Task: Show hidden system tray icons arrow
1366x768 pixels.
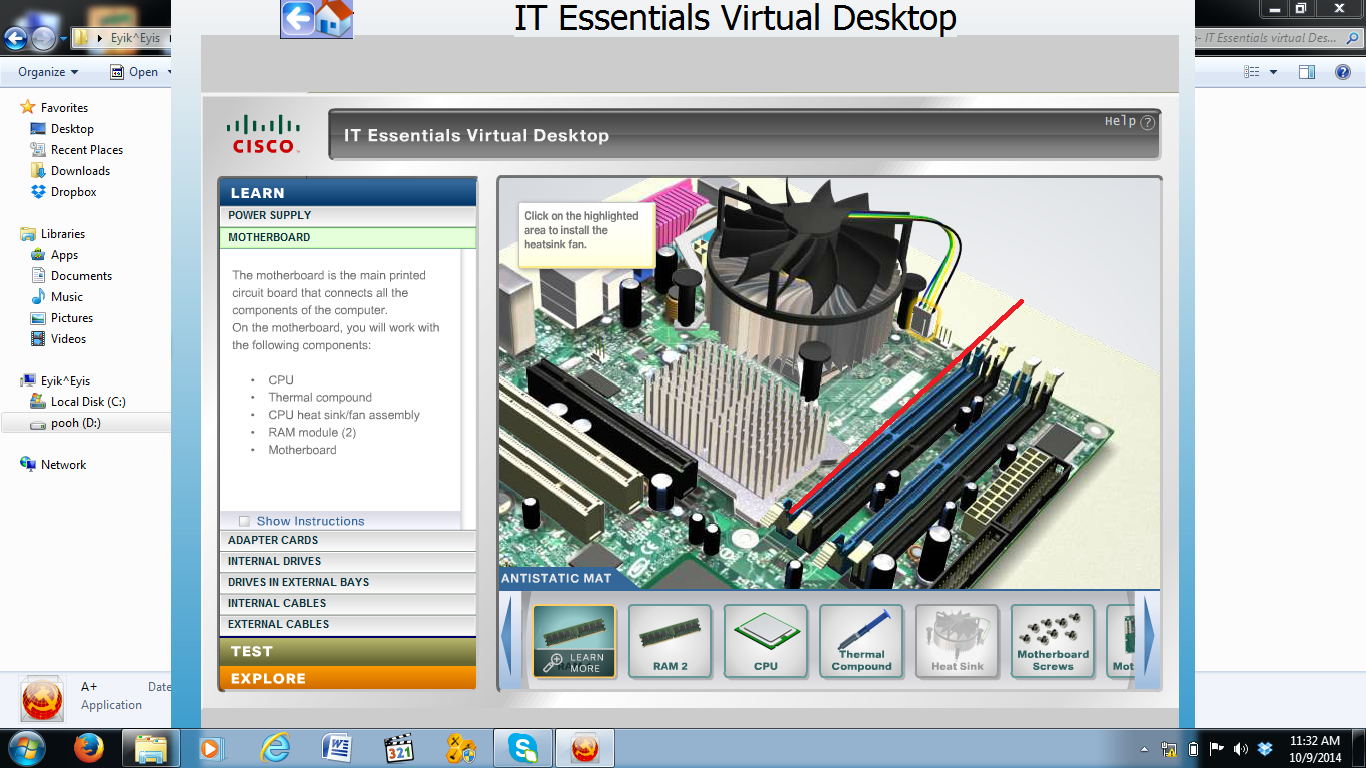Action: coord(1144,749)
